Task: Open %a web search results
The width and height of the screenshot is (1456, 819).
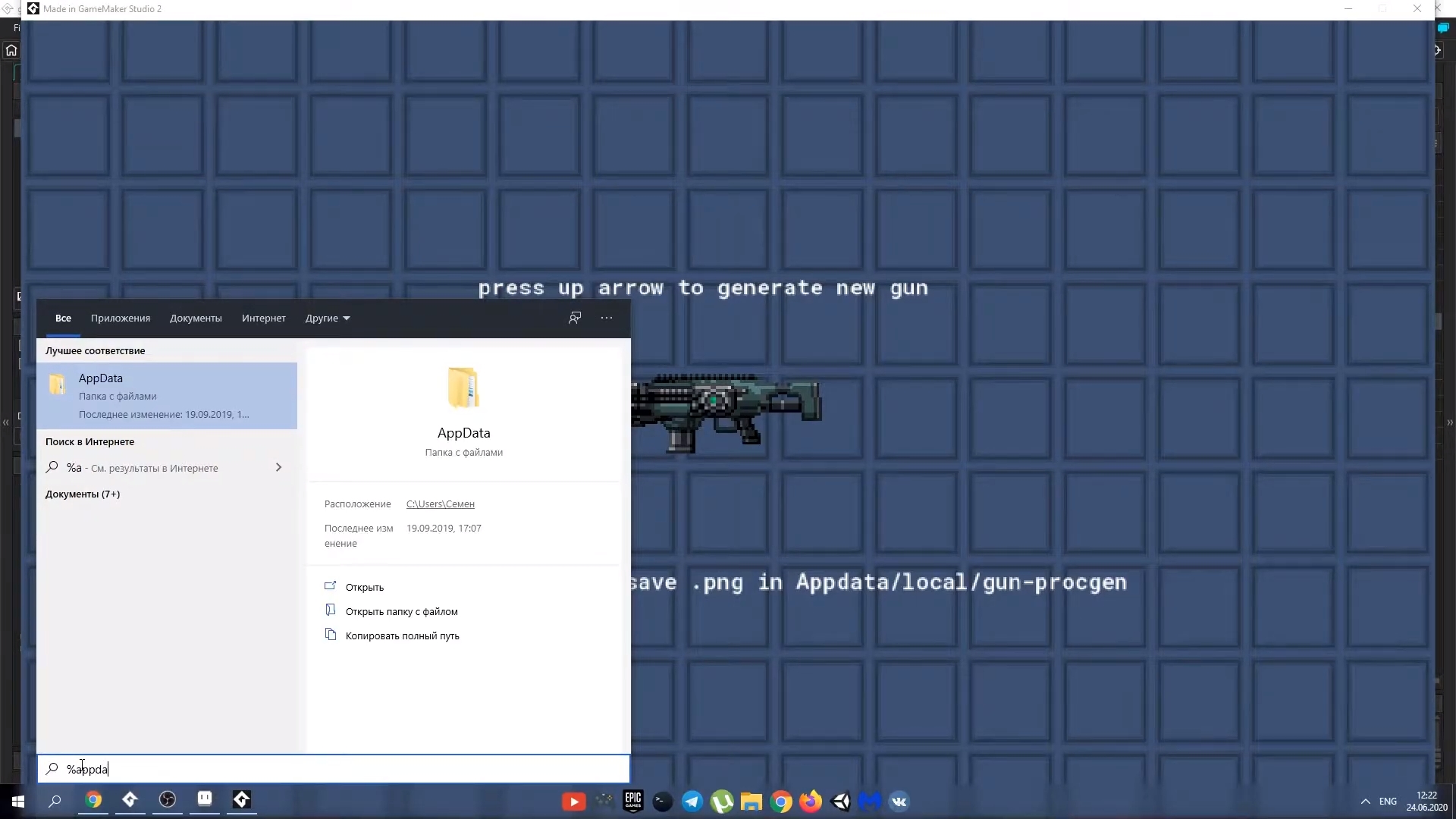Action: pos(167,468)
